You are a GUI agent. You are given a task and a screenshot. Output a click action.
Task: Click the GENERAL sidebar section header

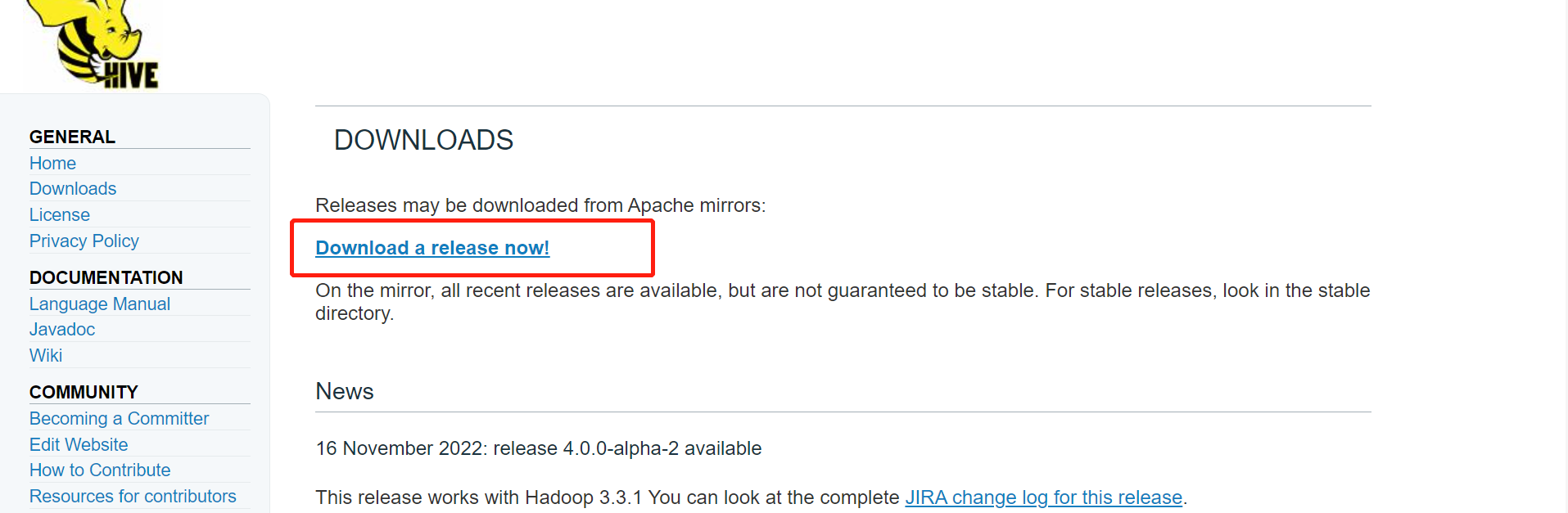(72, 137)
